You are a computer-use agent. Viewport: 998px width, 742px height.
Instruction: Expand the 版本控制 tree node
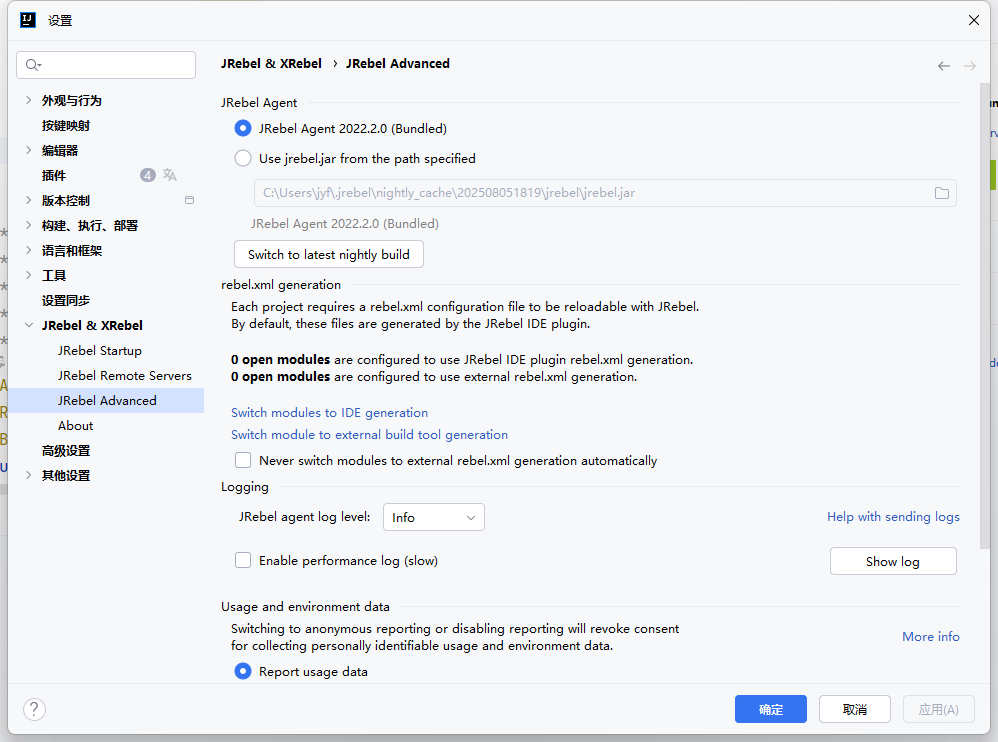[x=29, y=200]
